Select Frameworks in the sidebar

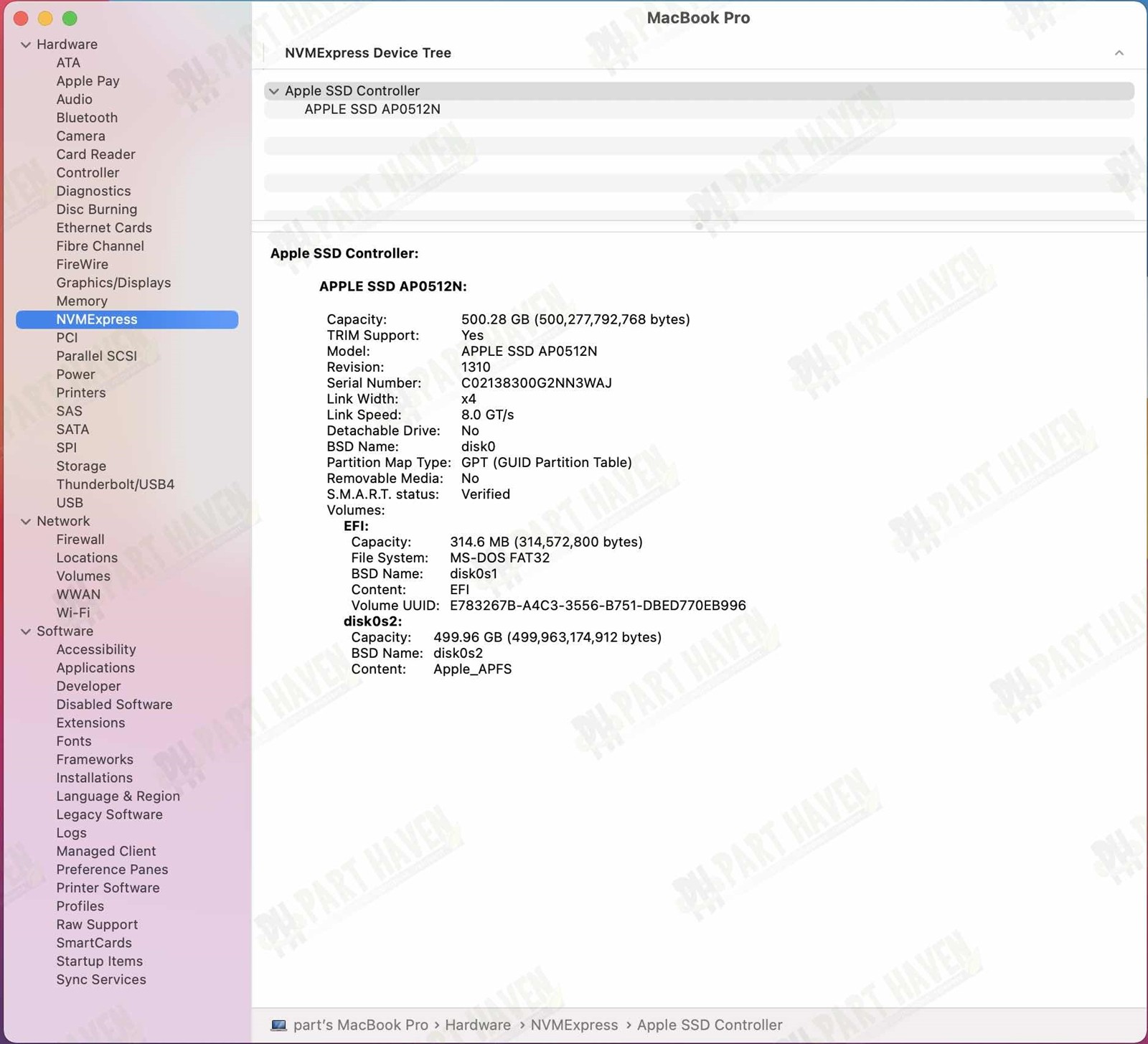(x=95, y=760)
